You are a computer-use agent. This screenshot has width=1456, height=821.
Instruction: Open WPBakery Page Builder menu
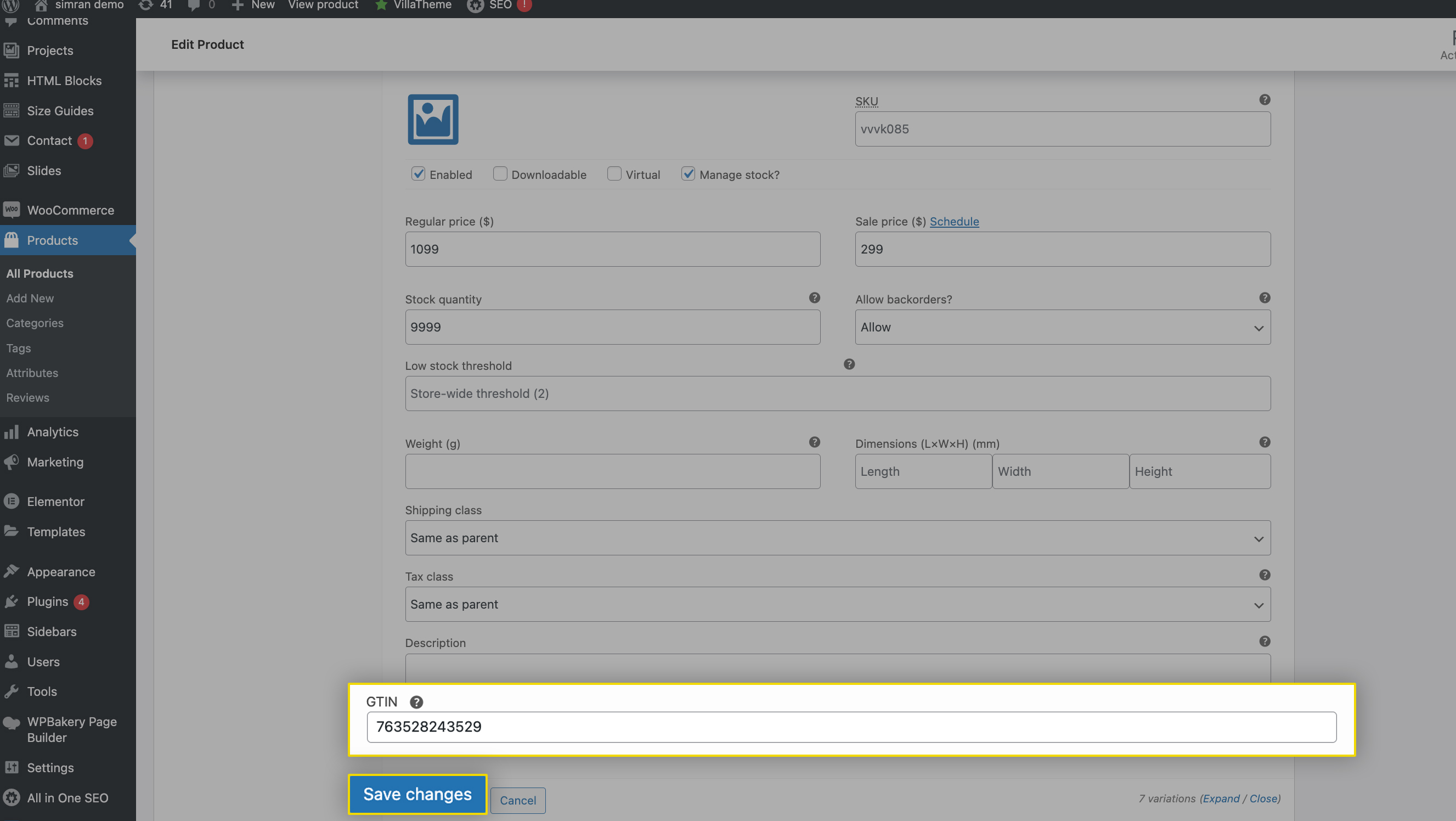click(68, 730)
